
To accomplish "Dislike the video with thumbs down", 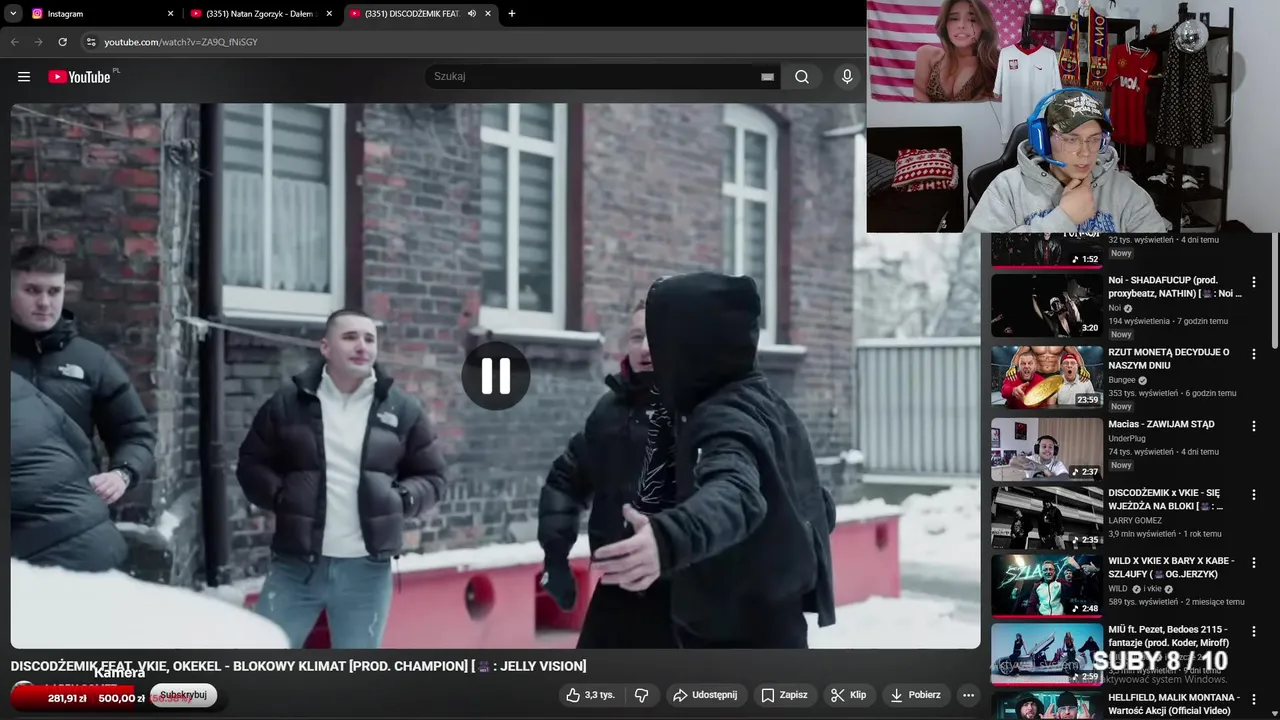I will [x=642, y=695].
